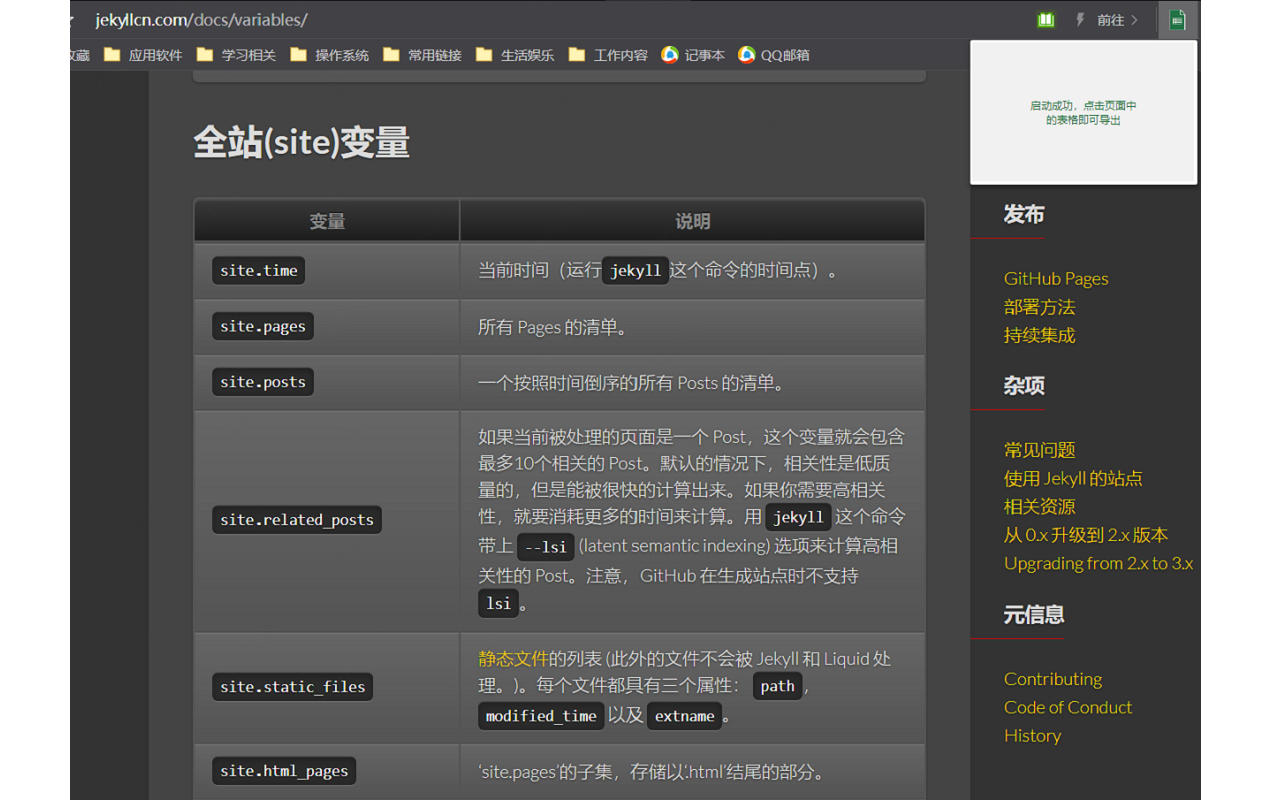Open the Contributing sidebar link

[1052, 679]
